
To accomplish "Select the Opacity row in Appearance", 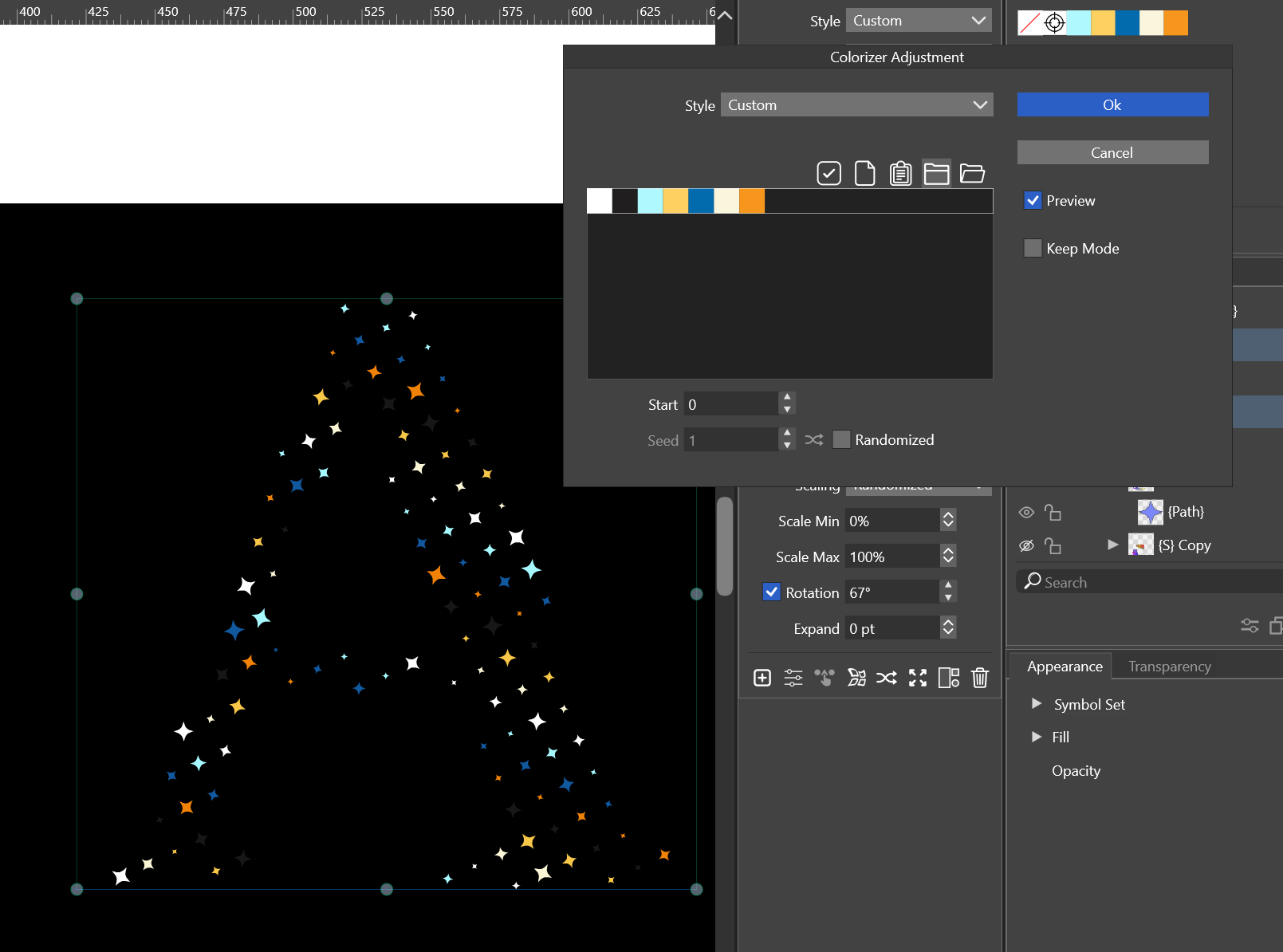I will coord(1076,770).
